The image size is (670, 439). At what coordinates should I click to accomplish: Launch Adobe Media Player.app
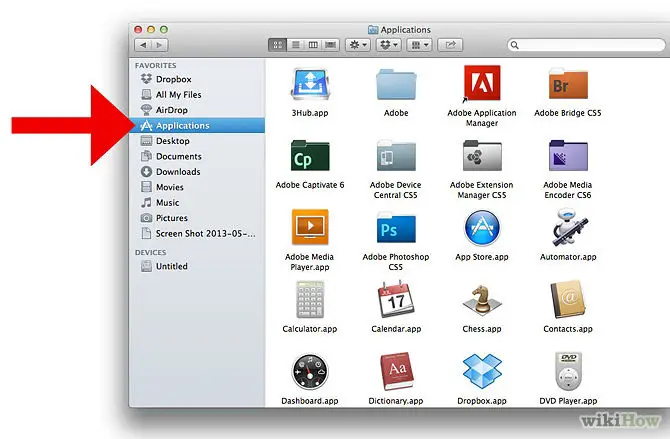(x=310, y=227)
